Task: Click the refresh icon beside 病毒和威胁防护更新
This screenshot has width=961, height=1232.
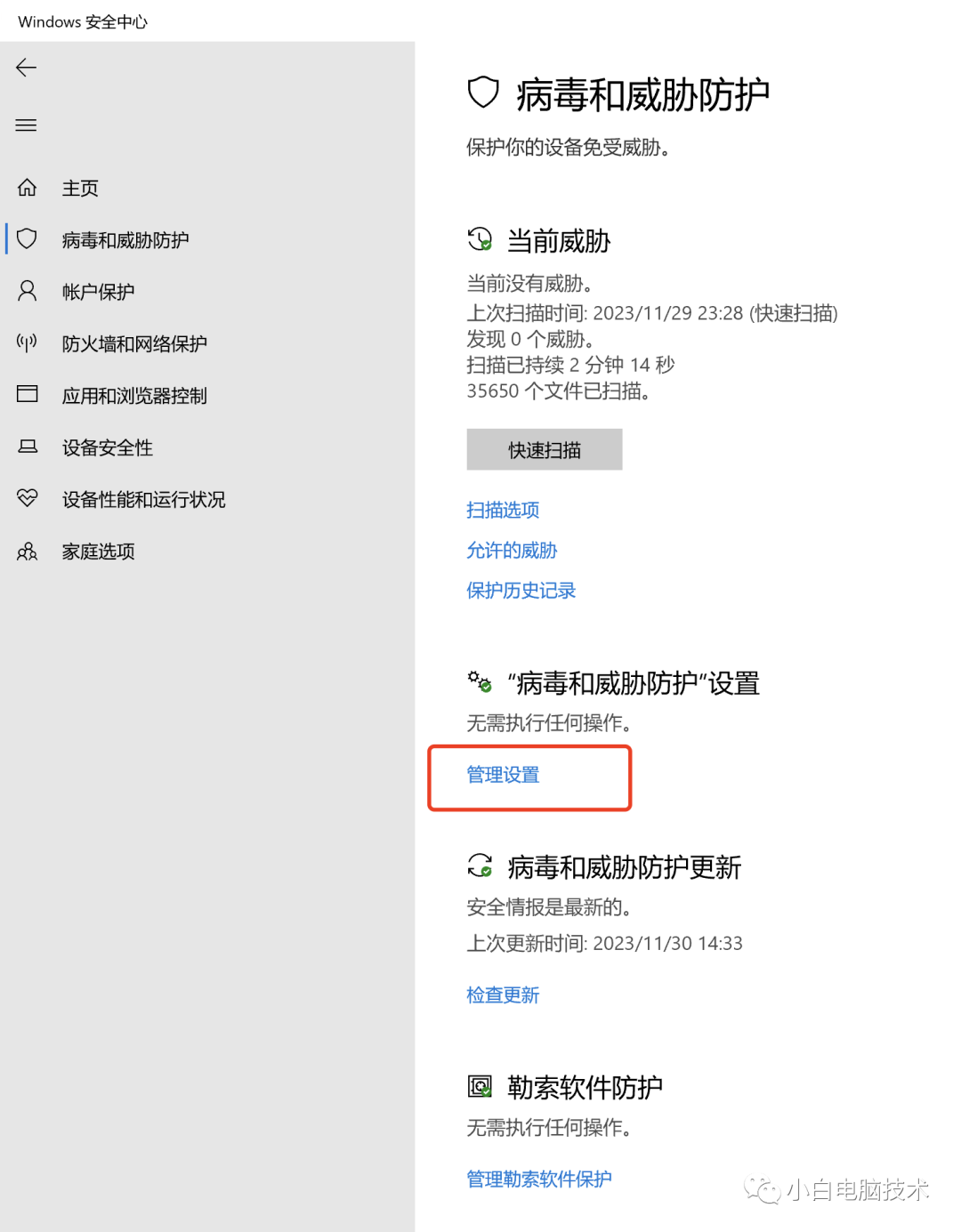Action: pos(480,866)
